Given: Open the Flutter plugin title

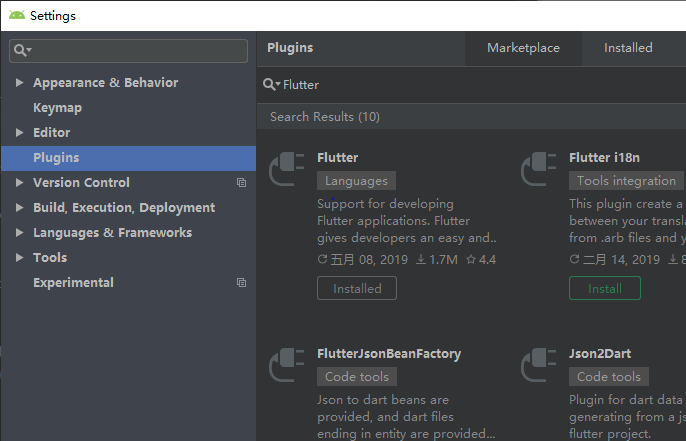Looking at the screenshot, I should (x=338, y=158).
